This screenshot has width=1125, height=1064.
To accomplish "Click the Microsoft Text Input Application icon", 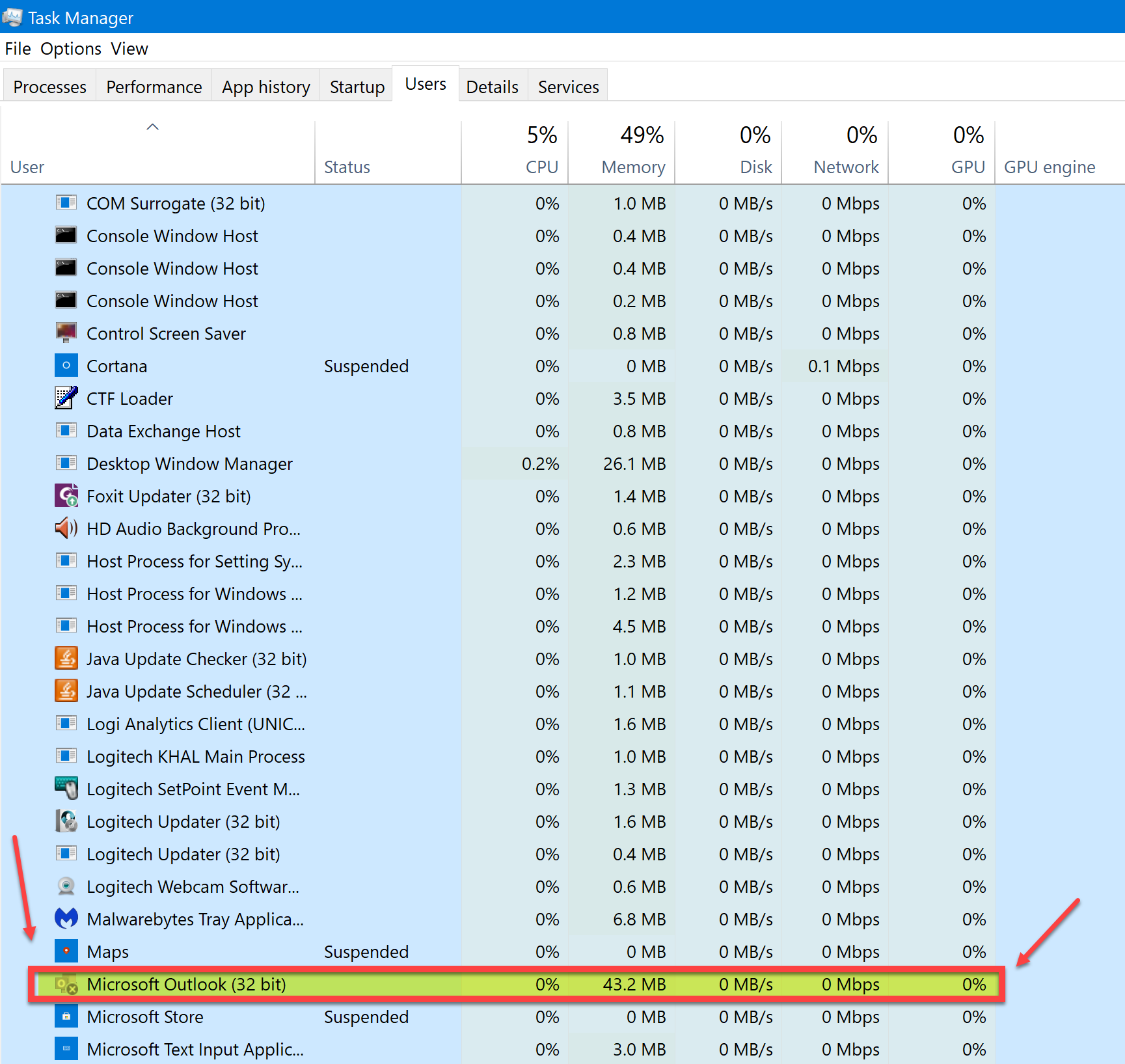I will [x=66, y=1049].
